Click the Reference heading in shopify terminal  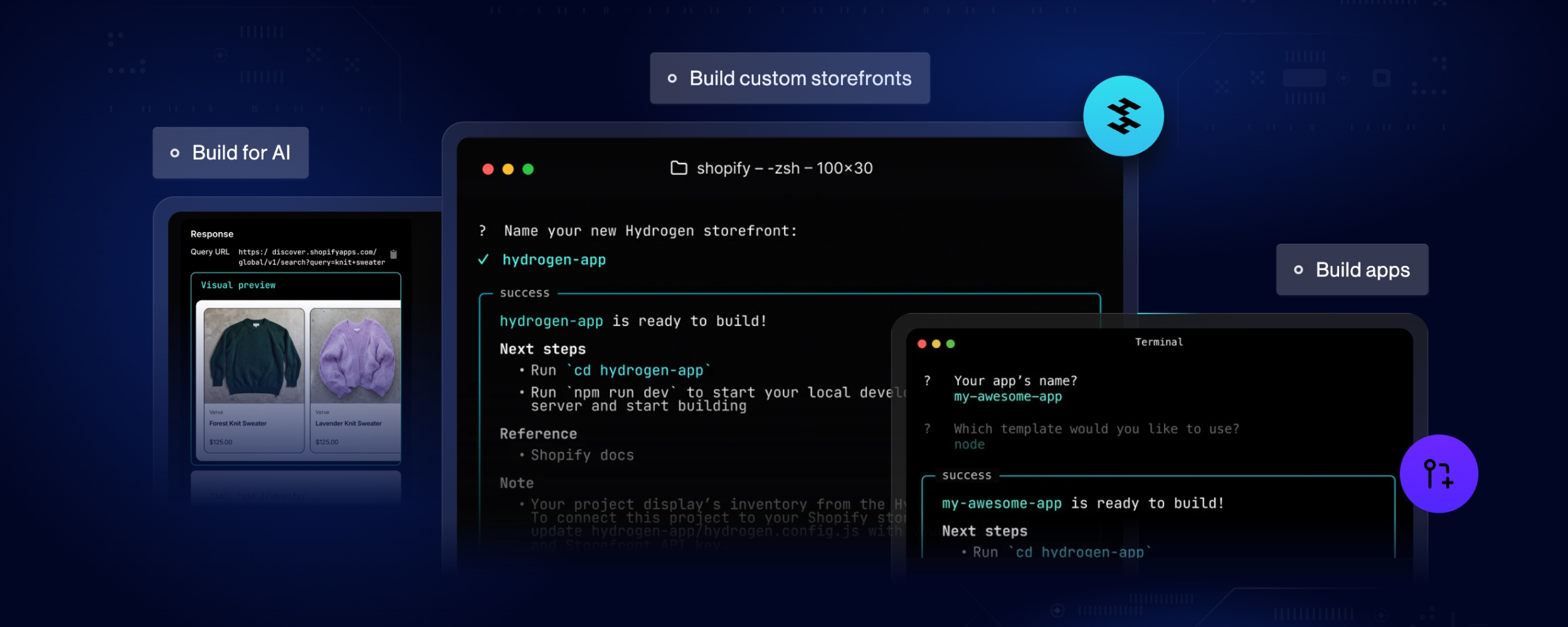[x=538, y=434]
